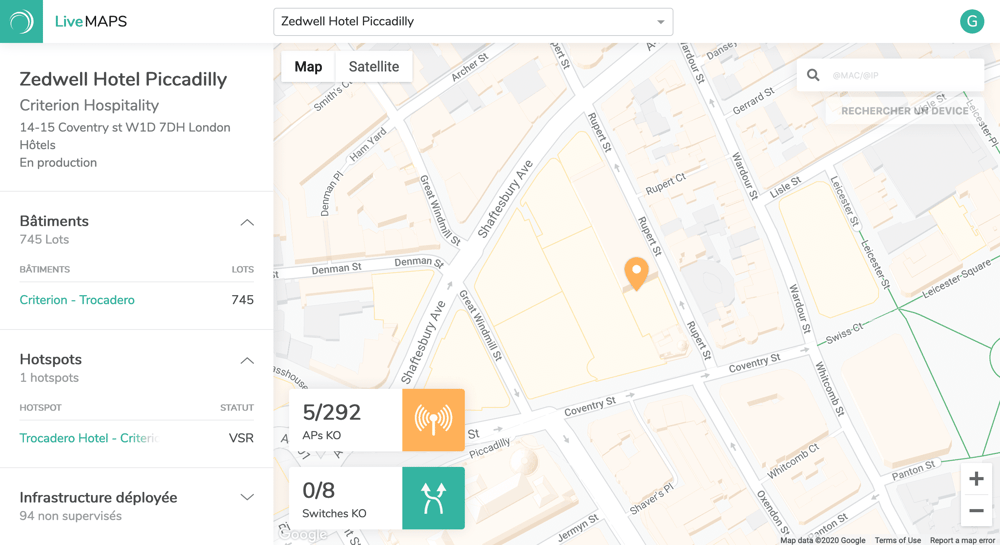Open the Terms of Use link
Image resolution: width=1000 pixels, height=545 pixels.
[897, 540]
